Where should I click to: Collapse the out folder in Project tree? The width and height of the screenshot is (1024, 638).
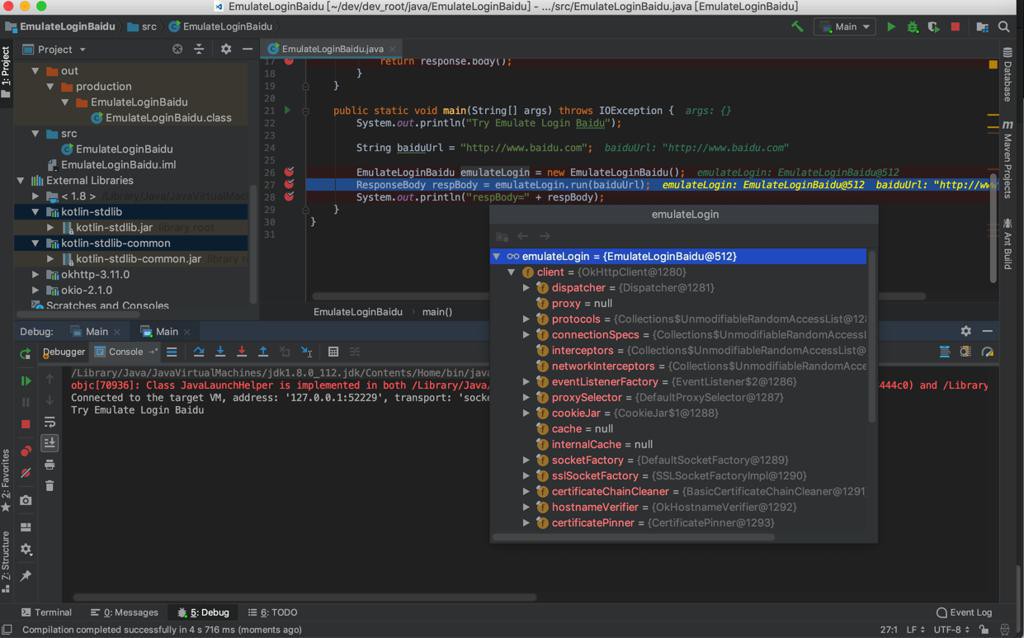36,71
